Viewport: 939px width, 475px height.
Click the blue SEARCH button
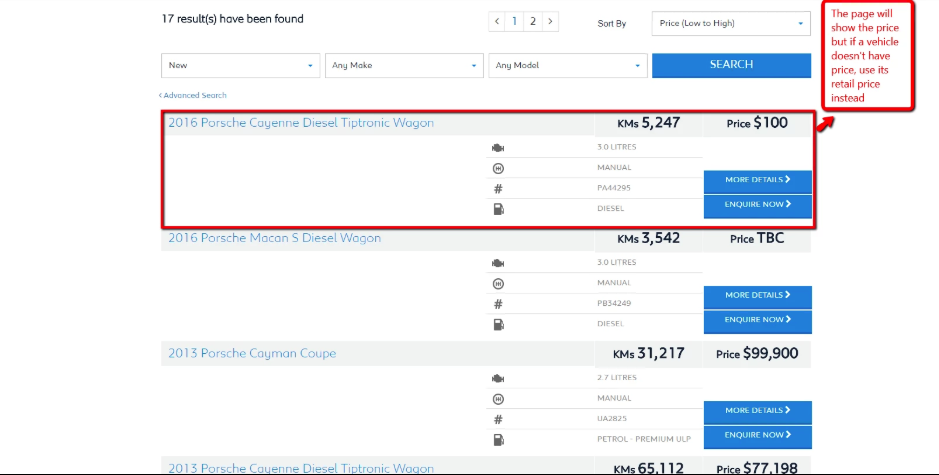[x=731, y=65]
